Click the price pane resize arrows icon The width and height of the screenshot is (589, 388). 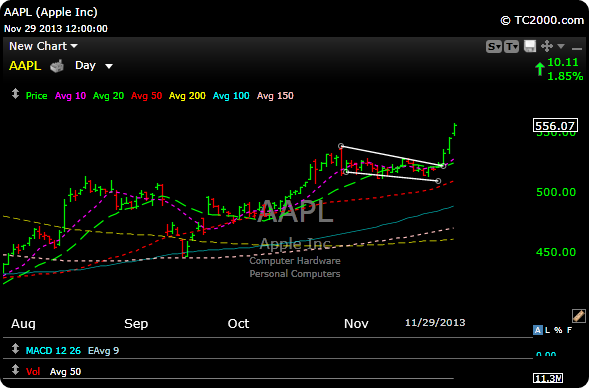[x=15, y=94]
